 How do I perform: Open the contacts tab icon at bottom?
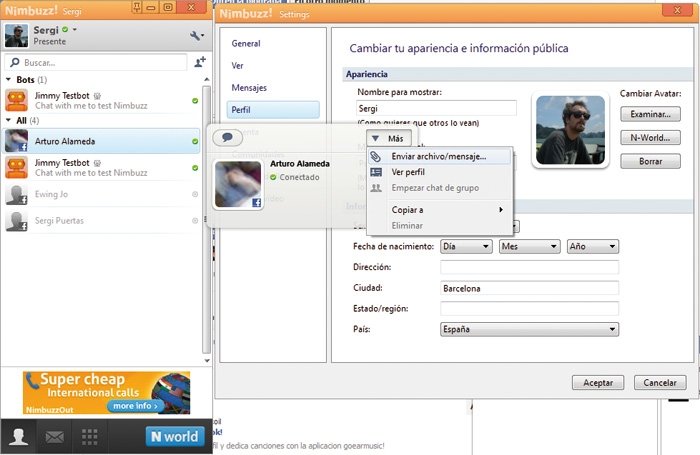[18, 436]
